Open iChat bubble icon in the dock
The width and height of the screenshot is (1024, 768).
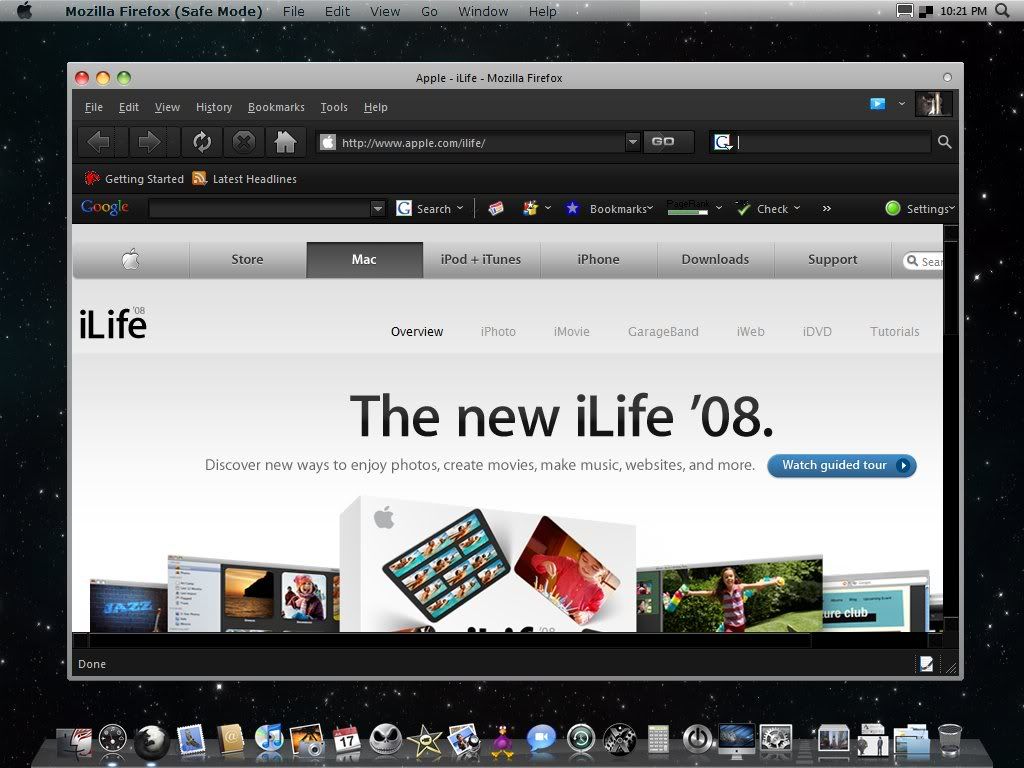[x=541, y=740]
